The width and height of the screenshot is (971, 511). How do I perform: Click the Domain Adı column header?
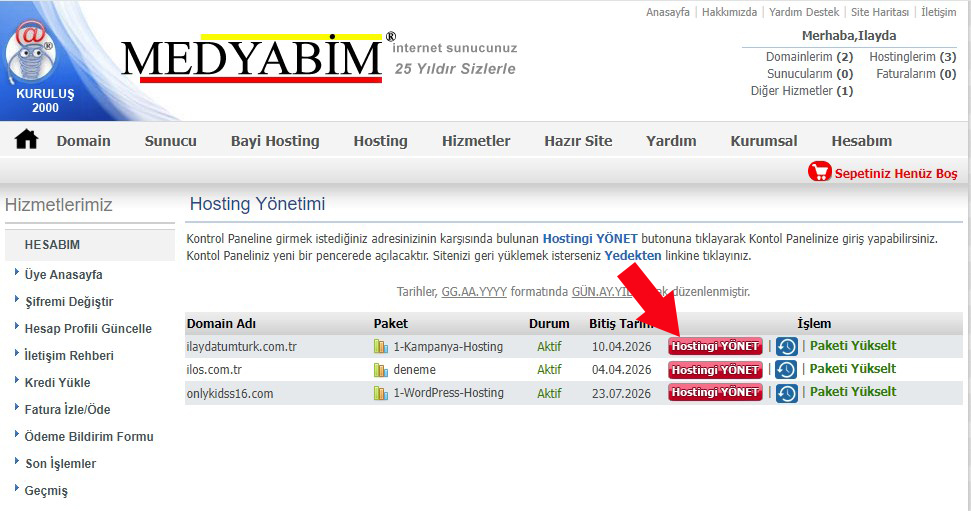click(221, 323)
